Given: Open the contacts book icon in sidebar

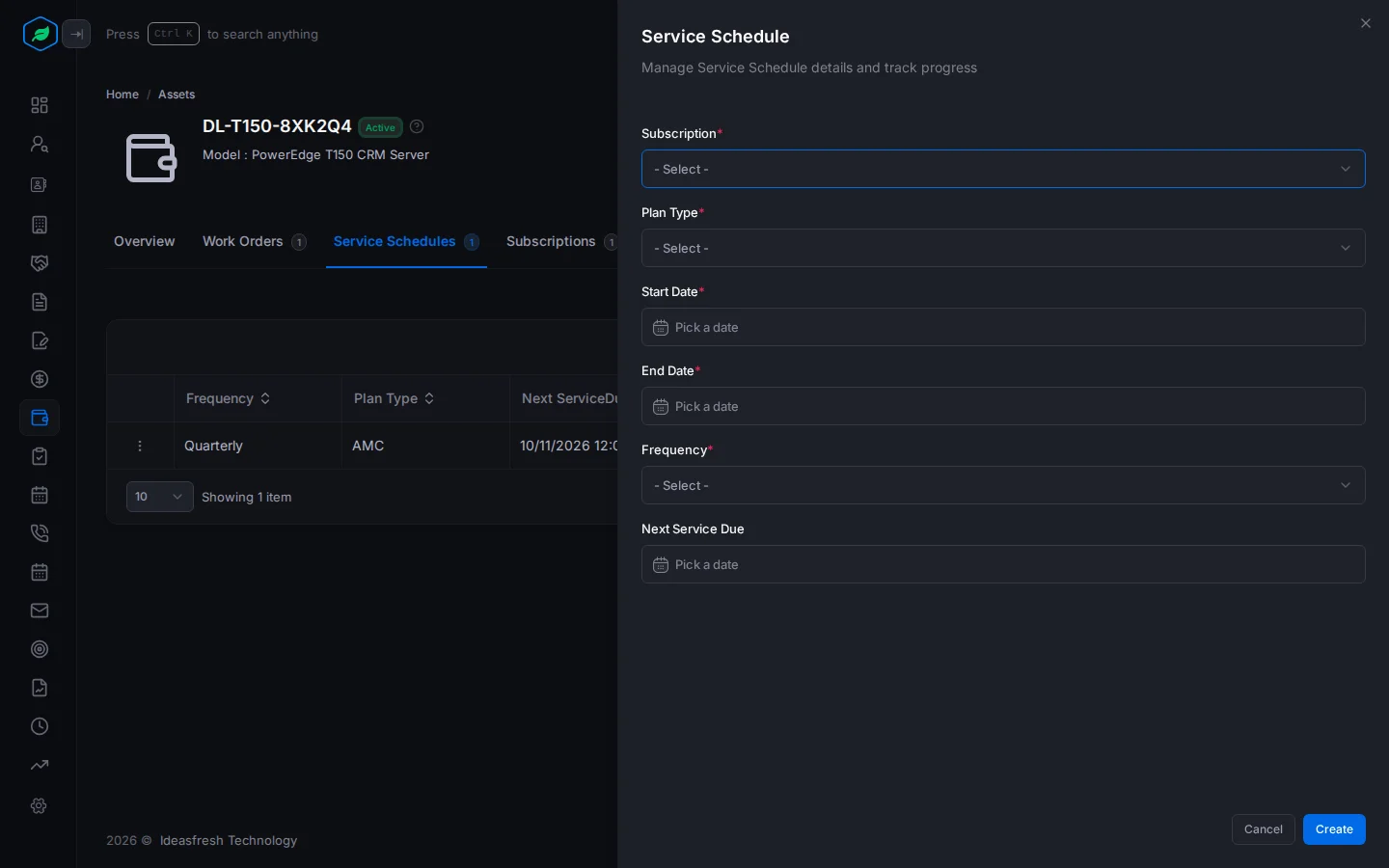Looking at the screenshot, I should (x=40, y=184).
